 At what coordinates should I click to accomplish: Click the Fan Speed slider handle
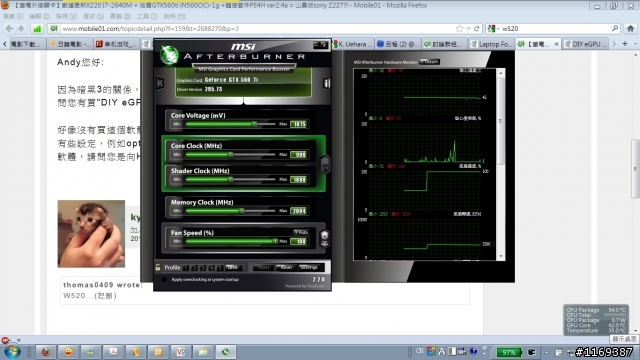(x=275, y=241)
